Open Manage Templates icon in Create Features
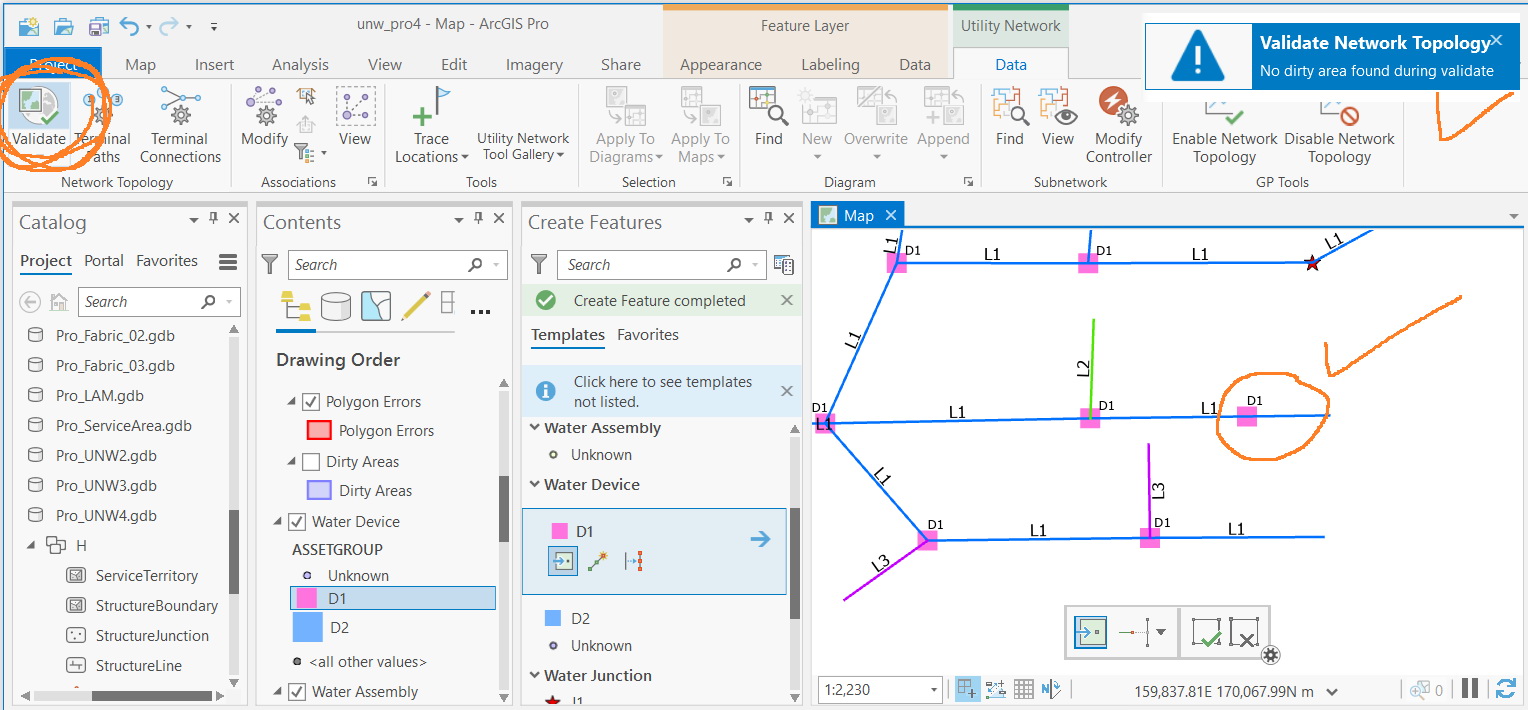1528x710 pixels. pyautogui.click(x=784, y=265)
